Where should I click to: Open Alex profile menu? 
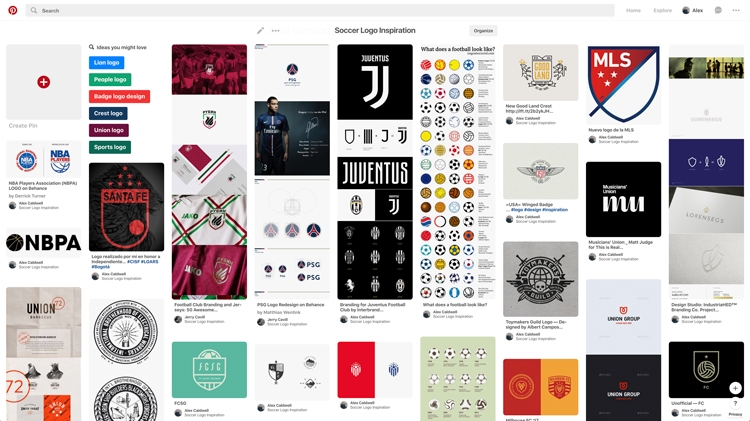[x=693, y=10]
